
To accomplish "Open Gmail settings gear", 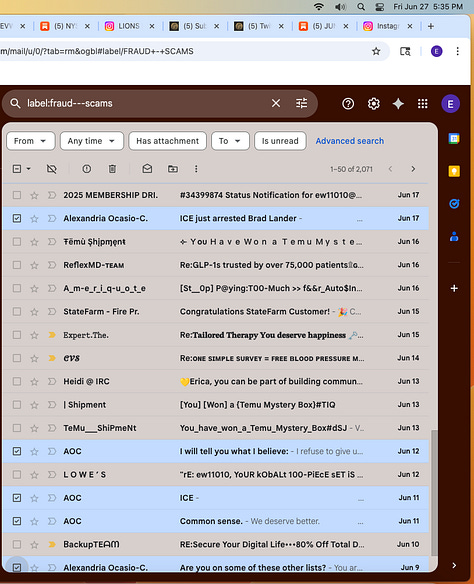I will click(x=373, y=104).
